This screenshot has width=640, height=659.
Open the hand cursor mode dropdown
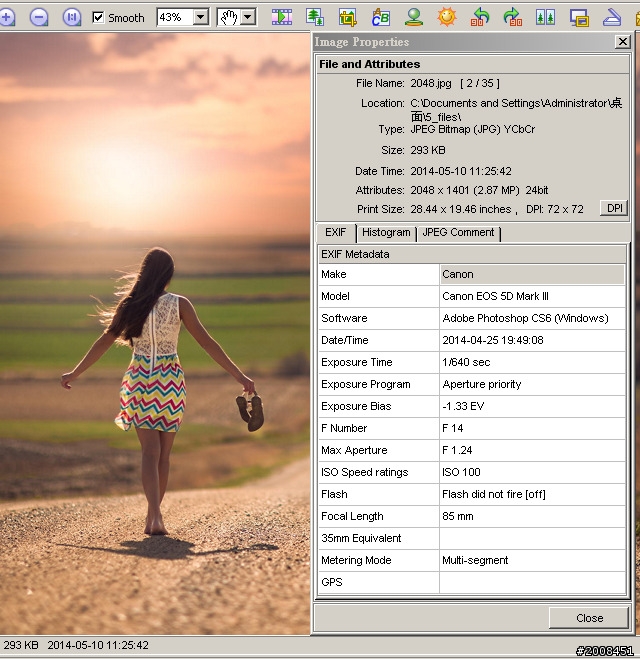[248, 17]
